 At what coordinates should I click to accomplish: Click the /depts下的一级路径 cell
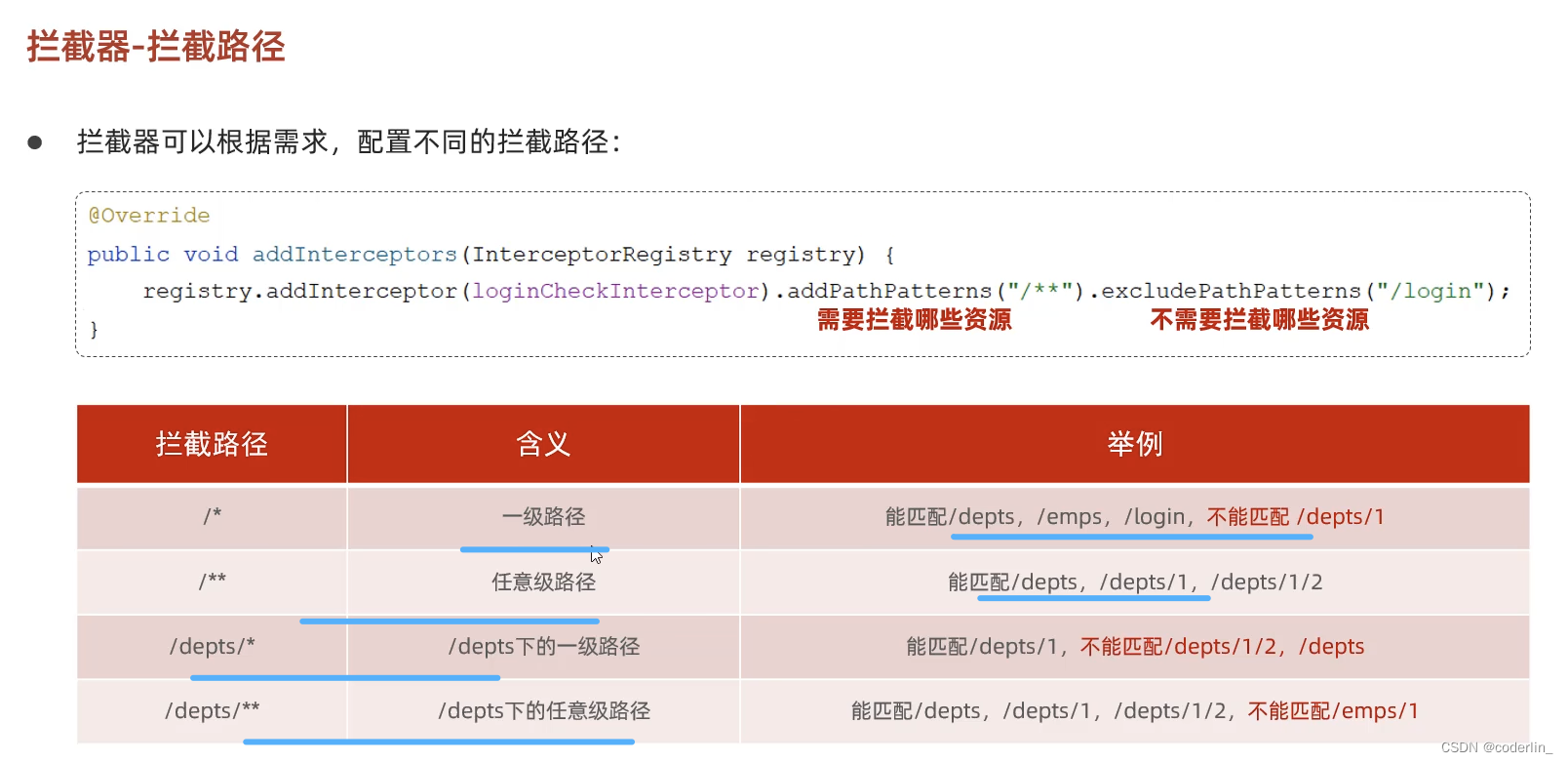tap(543, 647)
